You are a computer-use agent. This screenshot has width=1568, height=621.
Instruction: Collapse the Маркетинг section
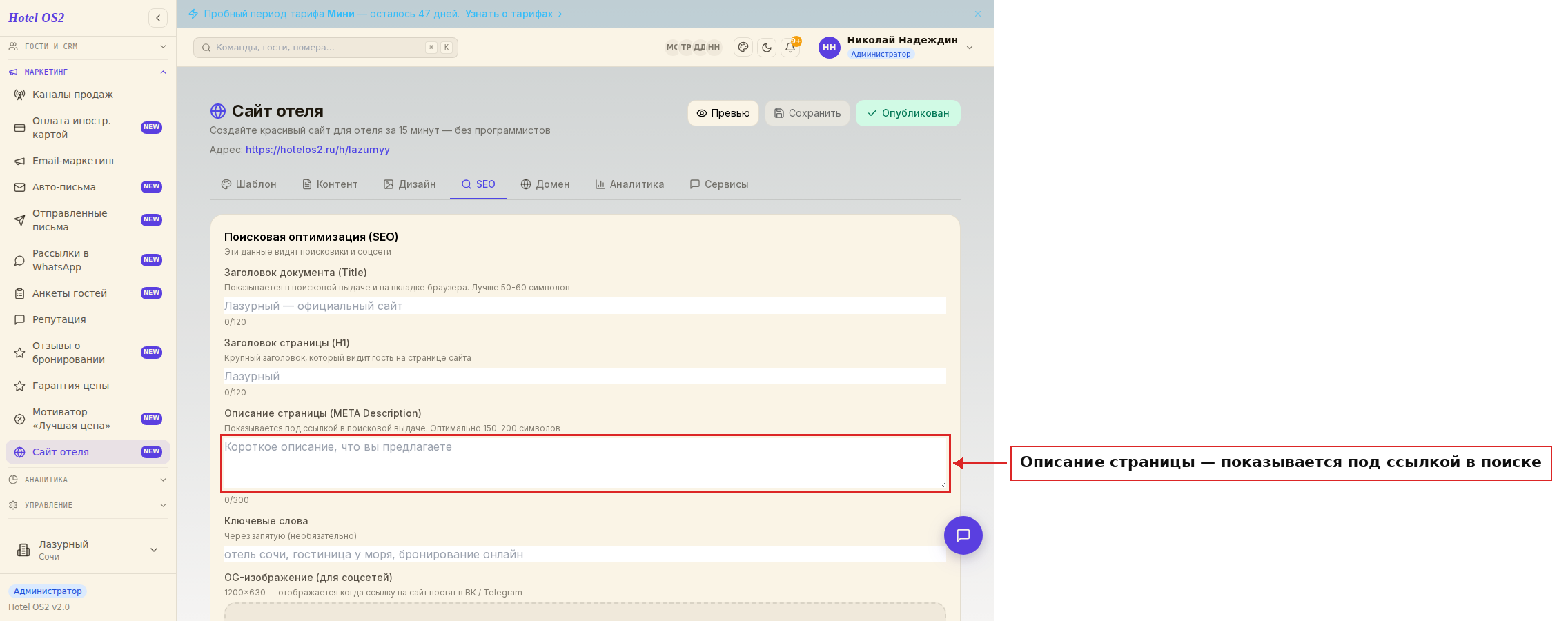pyautogui.click(x=88, y=72)
